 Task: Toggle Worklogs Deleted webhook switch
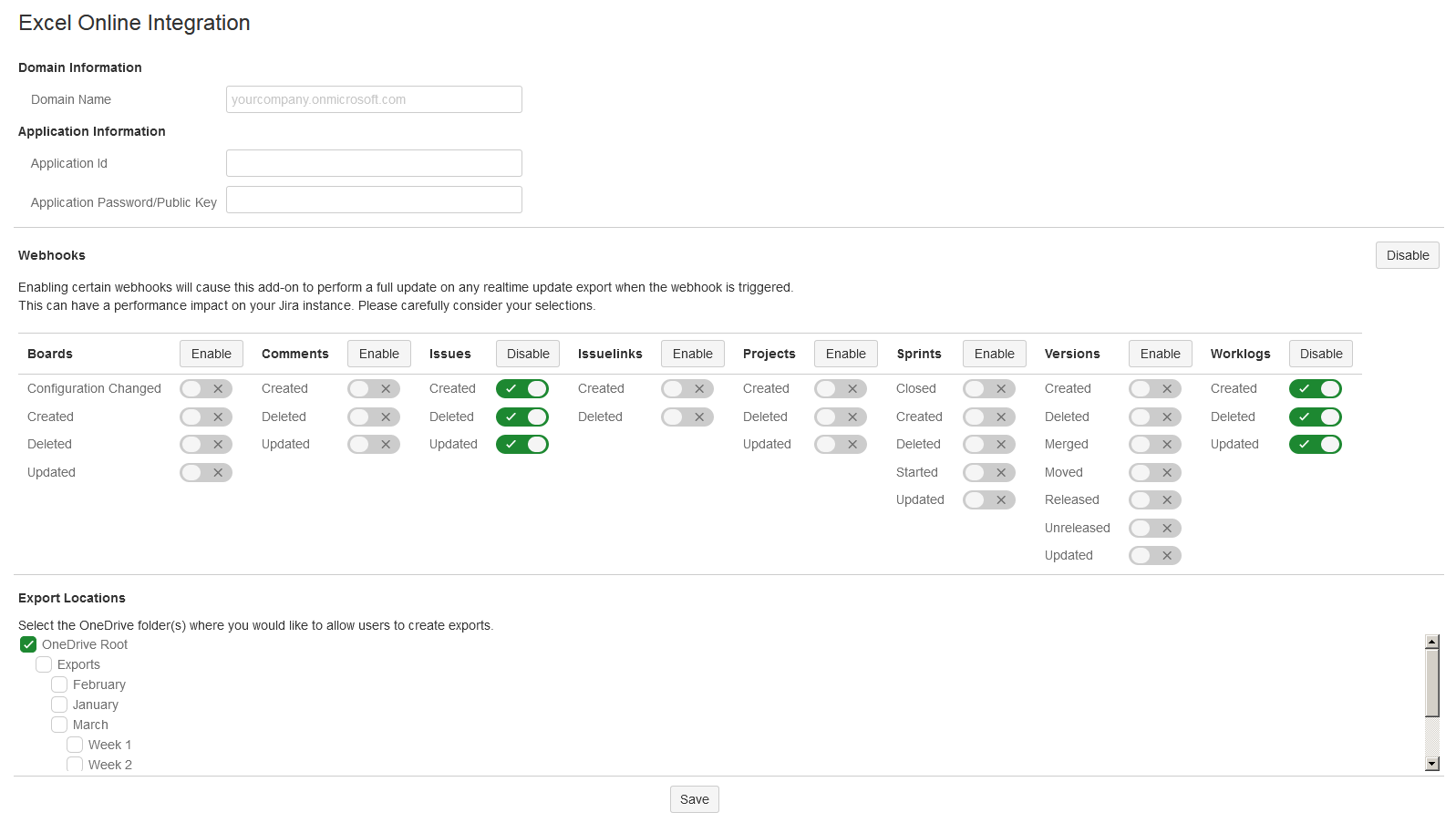pos(1315,417)
